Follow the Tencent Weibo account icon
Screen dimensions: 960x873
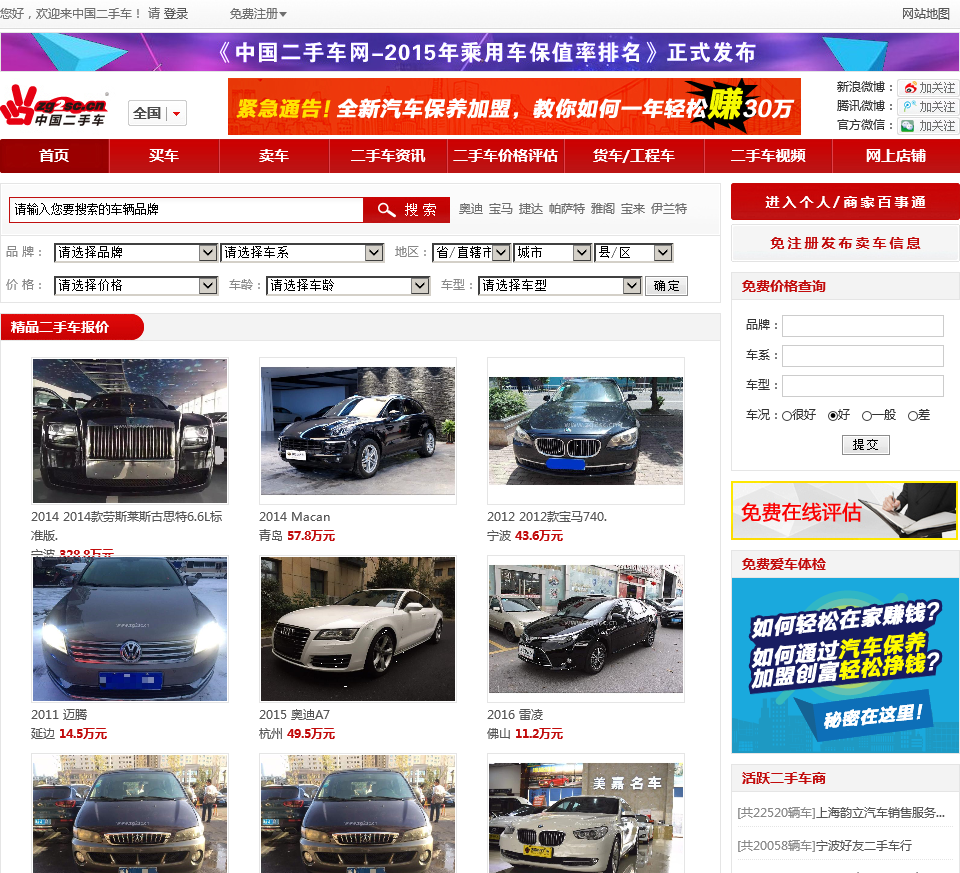pyautogui.click(x=910, y=107)
